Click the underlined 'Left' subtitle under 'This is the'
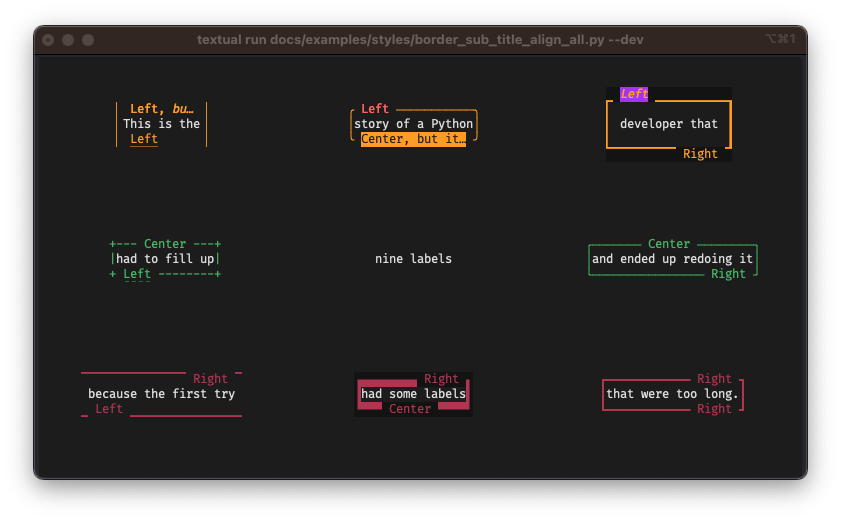Screen dimensions: 841x521 click(x=144, y=139)
